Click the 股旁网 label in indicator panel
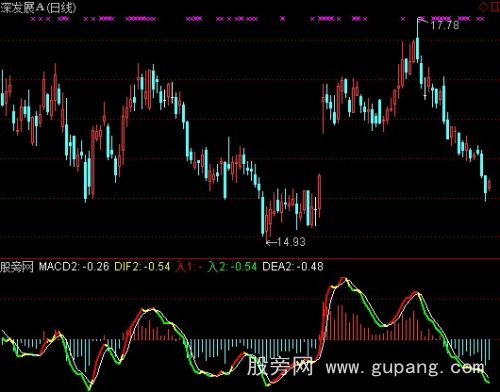500x392 pixels. tap(17, 267)
